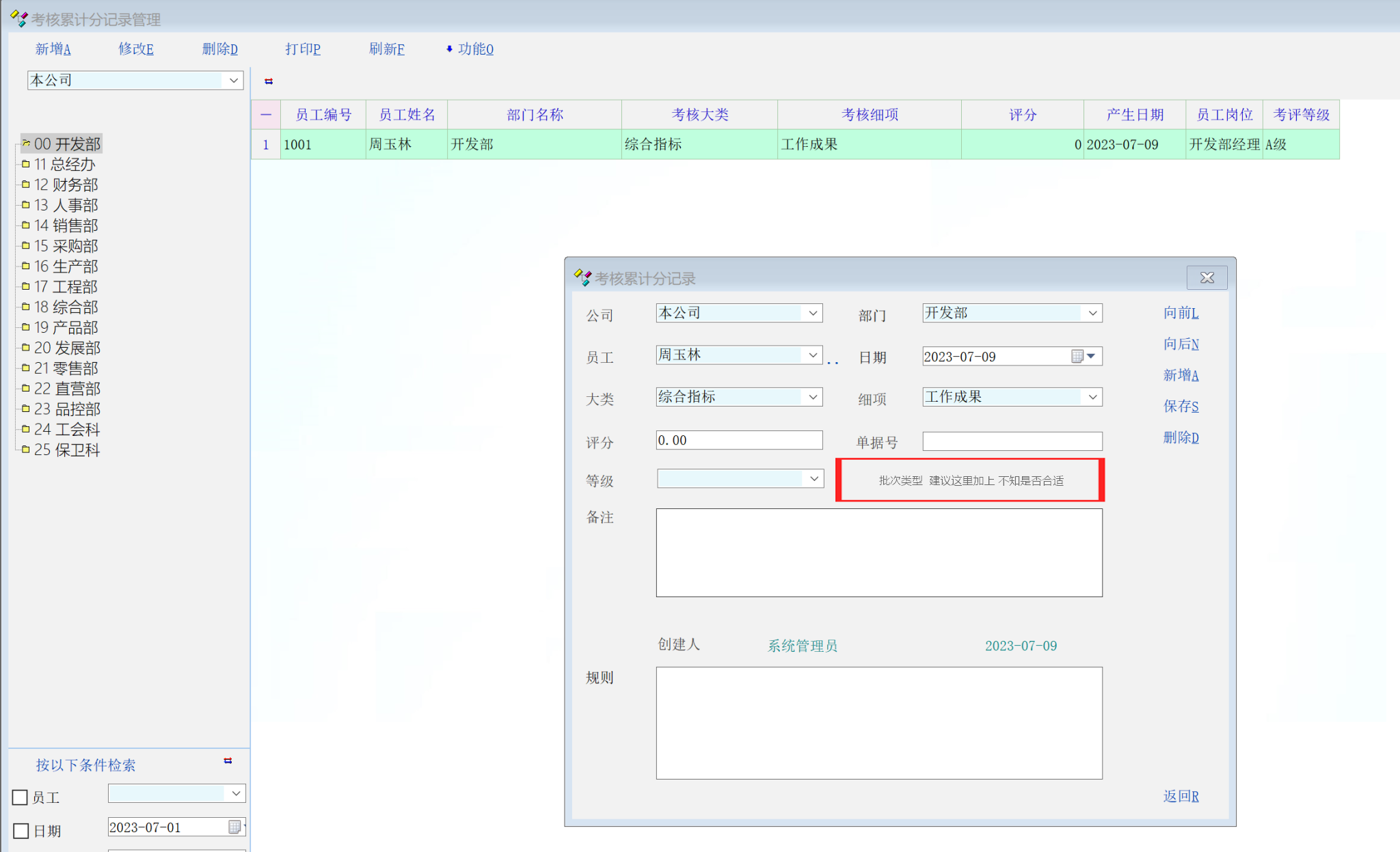Image resolution: width=1400 pixels, height=852 pixels.
Task: Open folder icon for 12 财务部
Action: point(26,184)
